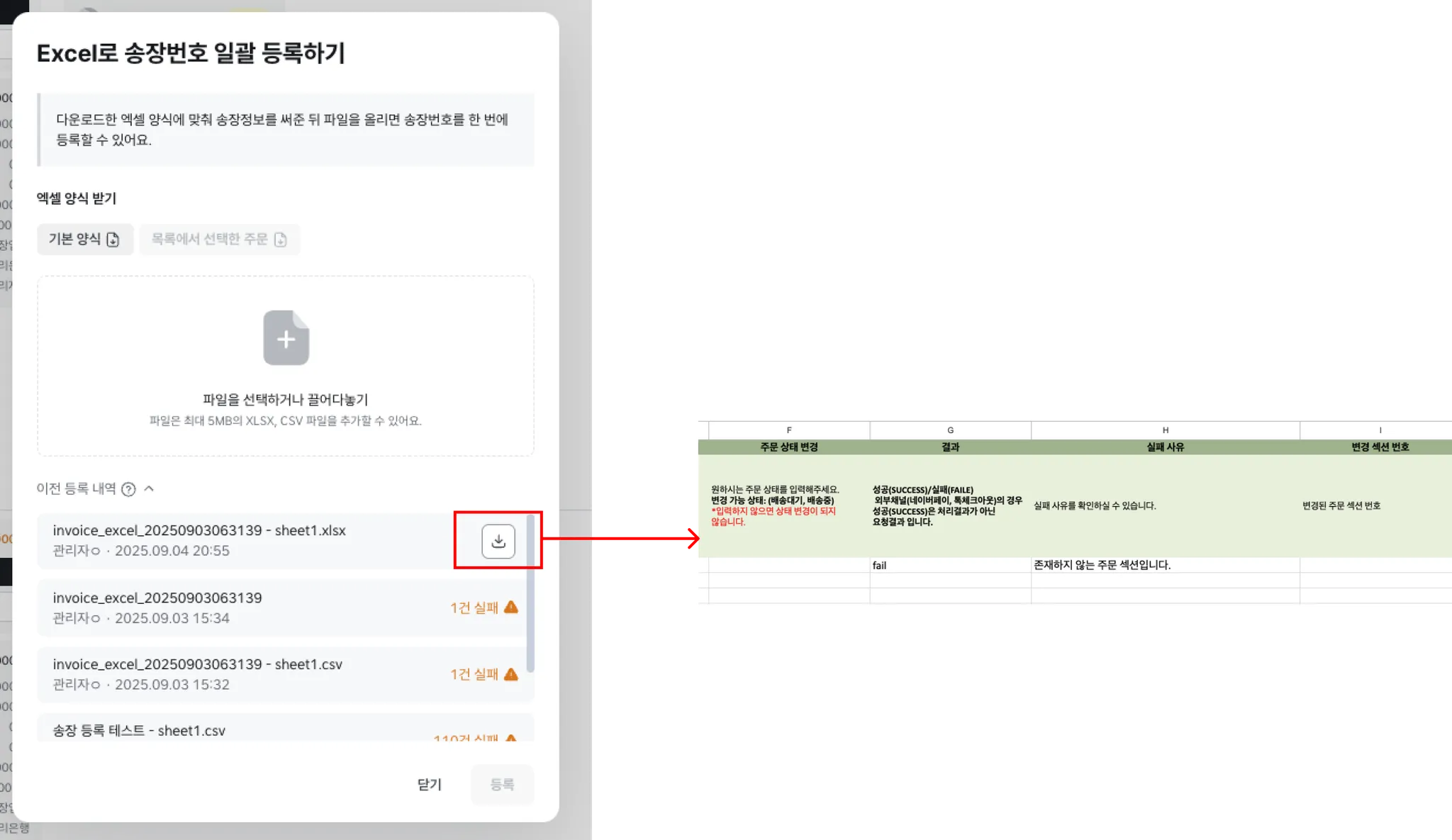Screen dimensions: 1452x840
Task: Collapse the 이전 등록 내역 section chevron
Action: [x=149, y=488]
